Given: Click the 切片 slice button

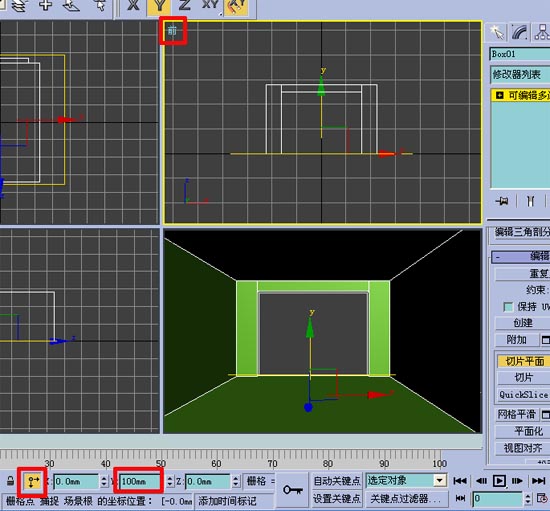Looking at the screenshot, I should (523, 378).
